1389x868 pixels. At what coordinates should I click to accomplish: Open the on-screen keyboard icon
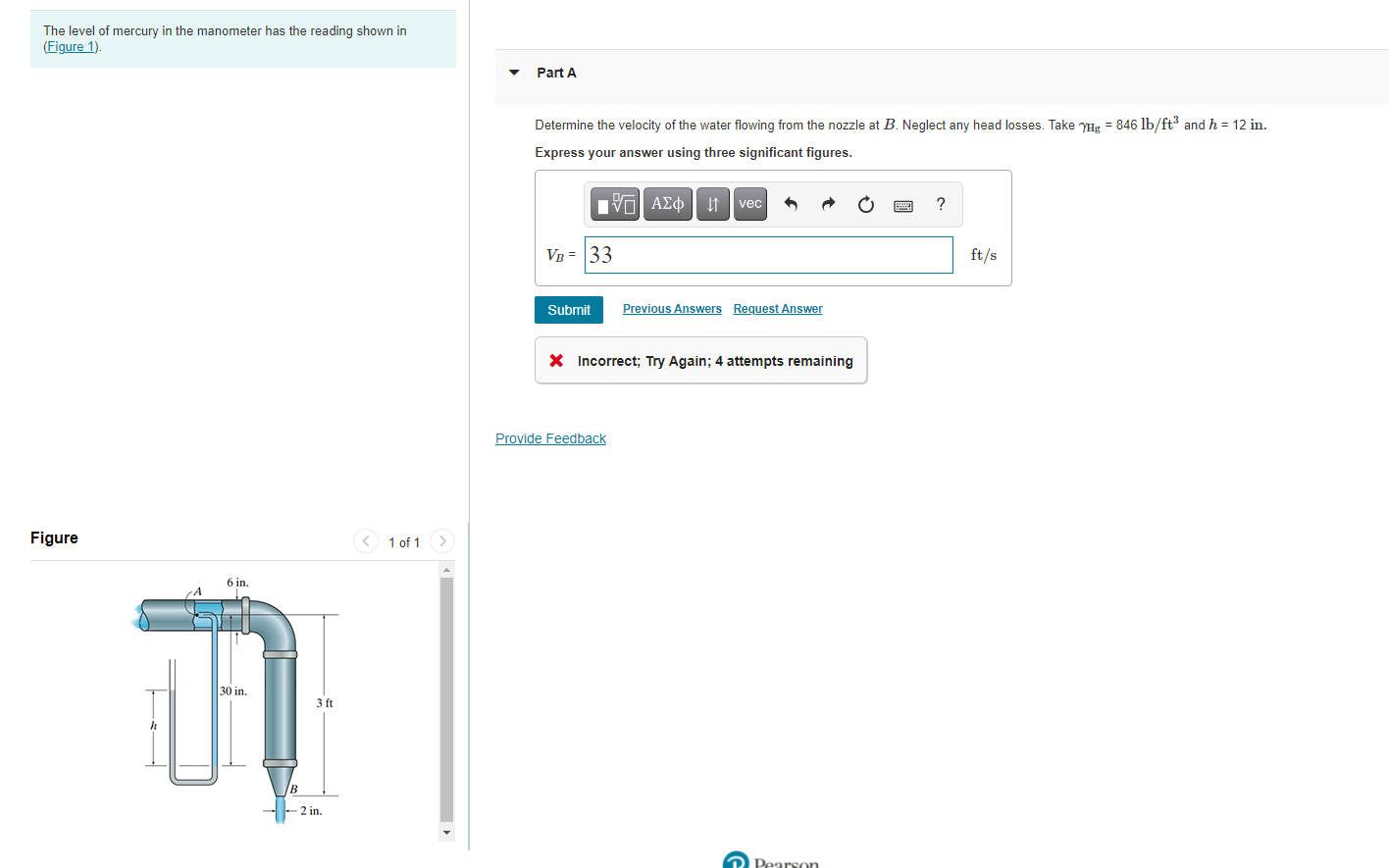(x=902, y=204)
